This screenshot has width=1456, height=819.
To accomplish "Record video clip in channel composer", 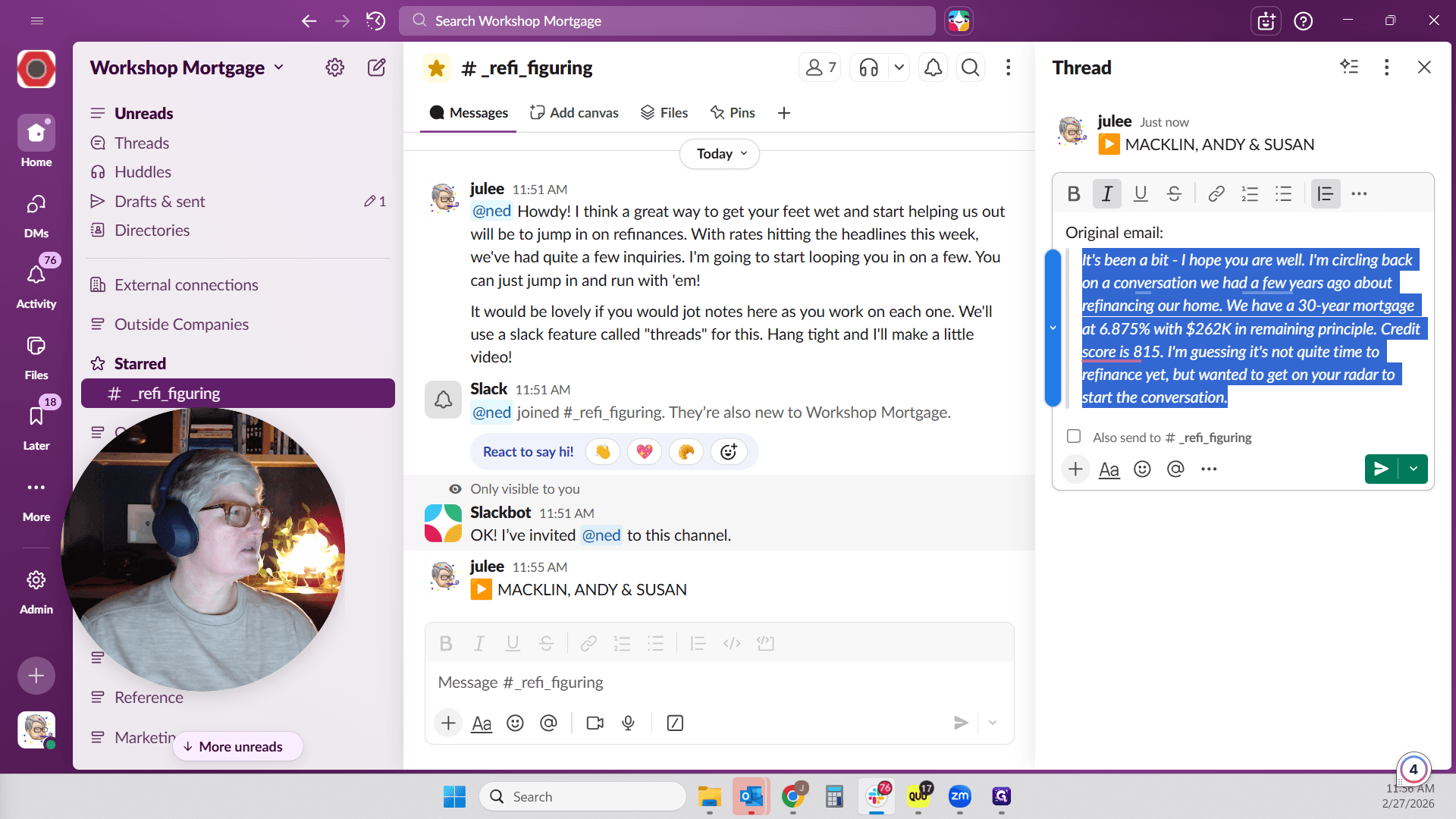I will tap(595, 723).
